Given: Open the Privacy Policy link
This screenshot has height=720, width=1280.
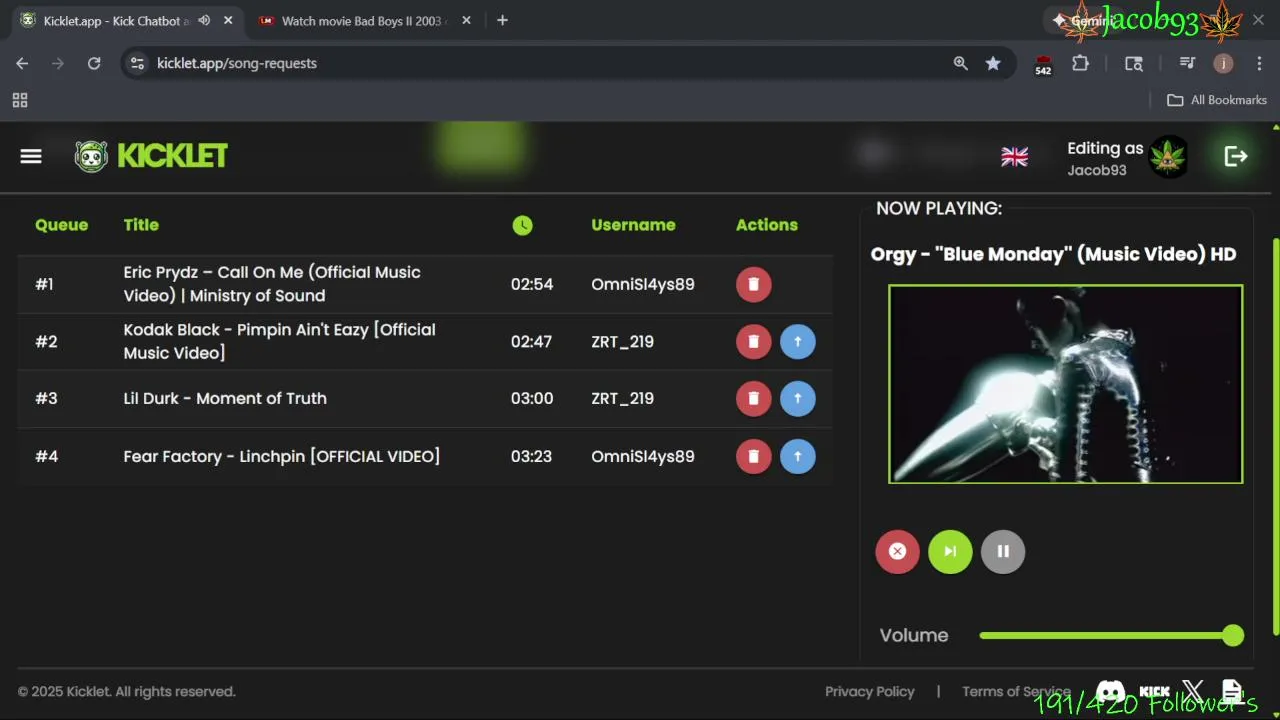Looking at the screenshot, I should [x=869, y=691].
